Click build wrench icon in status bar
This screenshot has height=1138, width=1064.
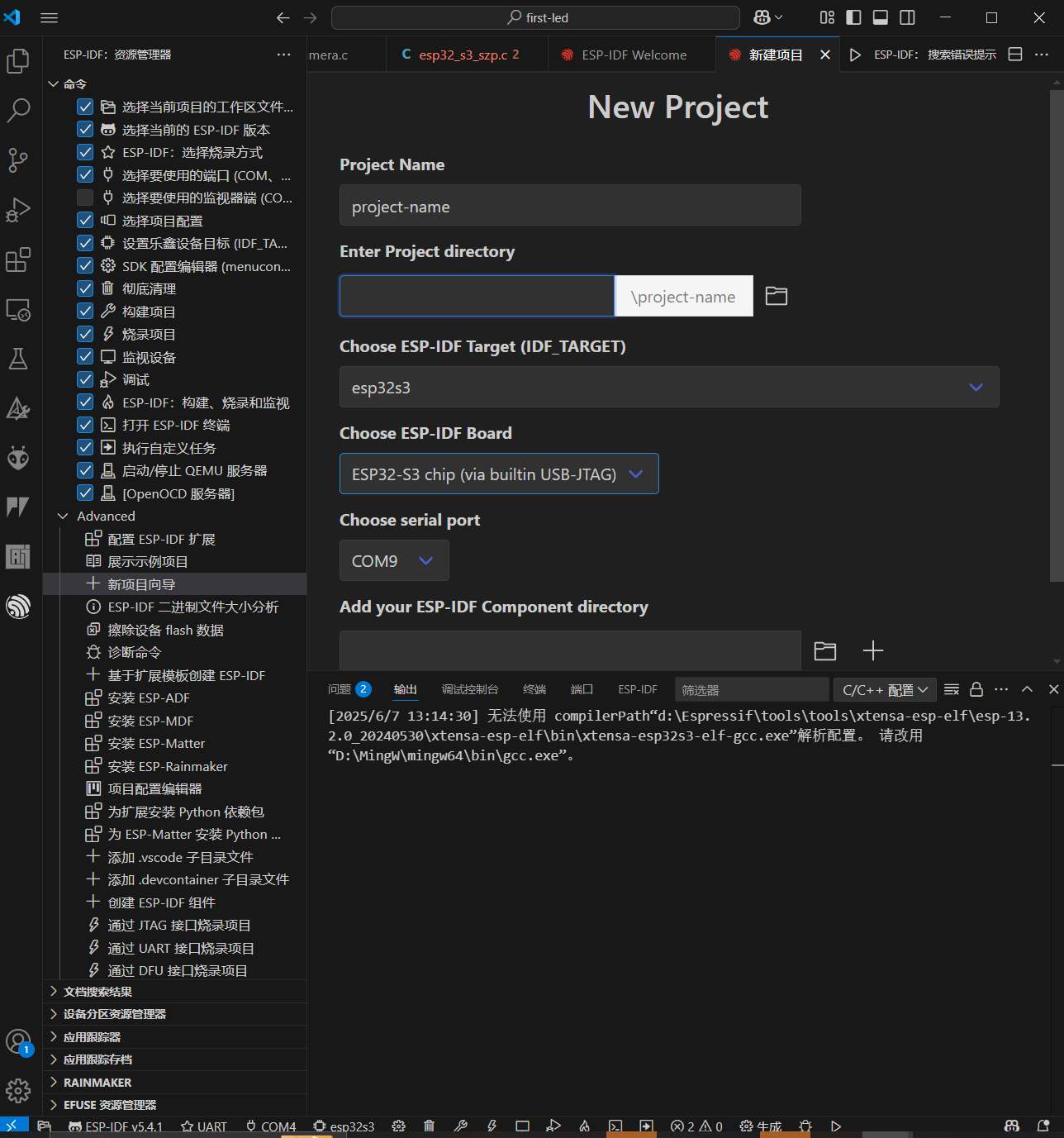(461, 1126)
